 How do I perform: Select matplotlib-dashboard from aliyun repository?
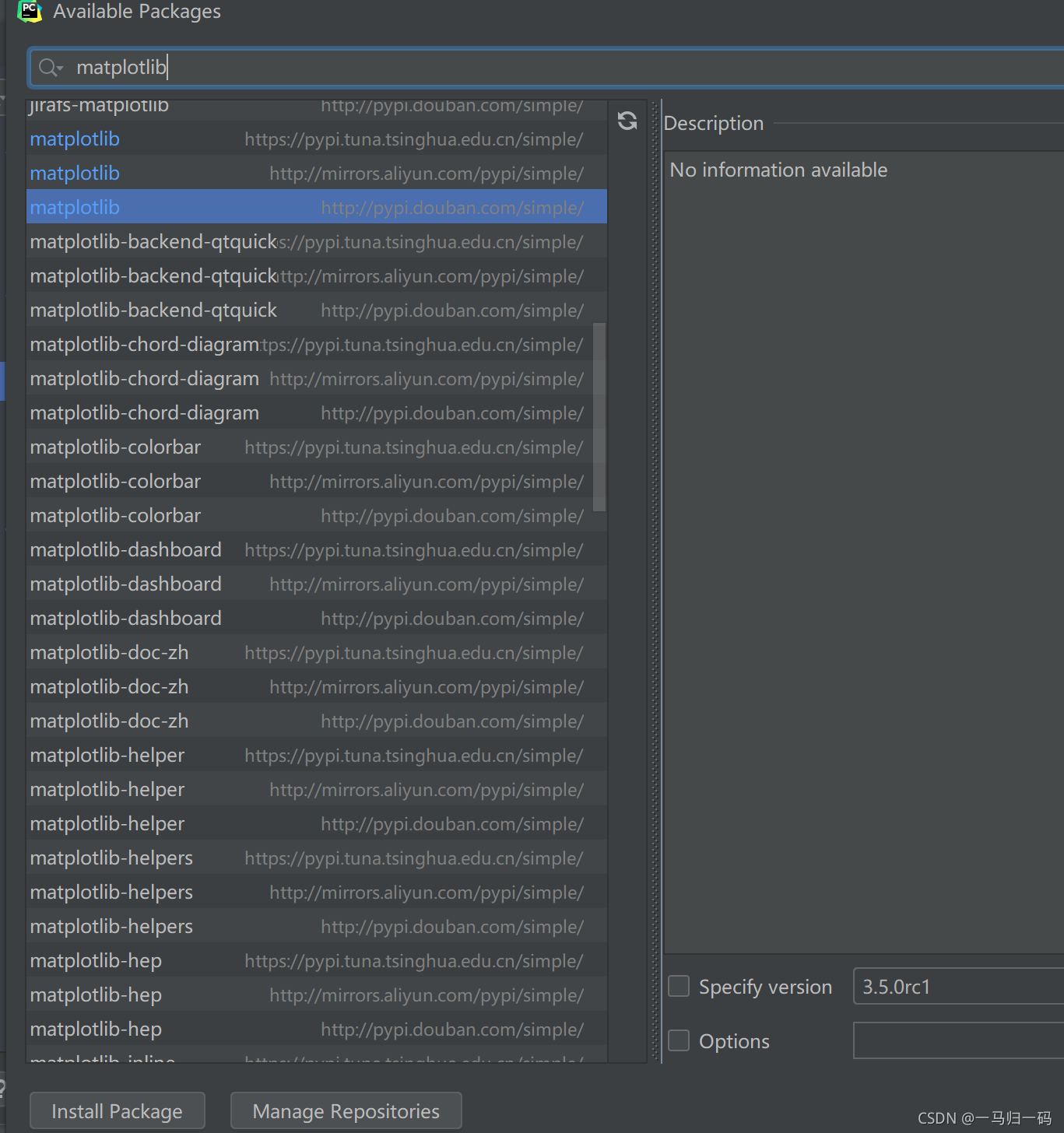click(317, 584)
